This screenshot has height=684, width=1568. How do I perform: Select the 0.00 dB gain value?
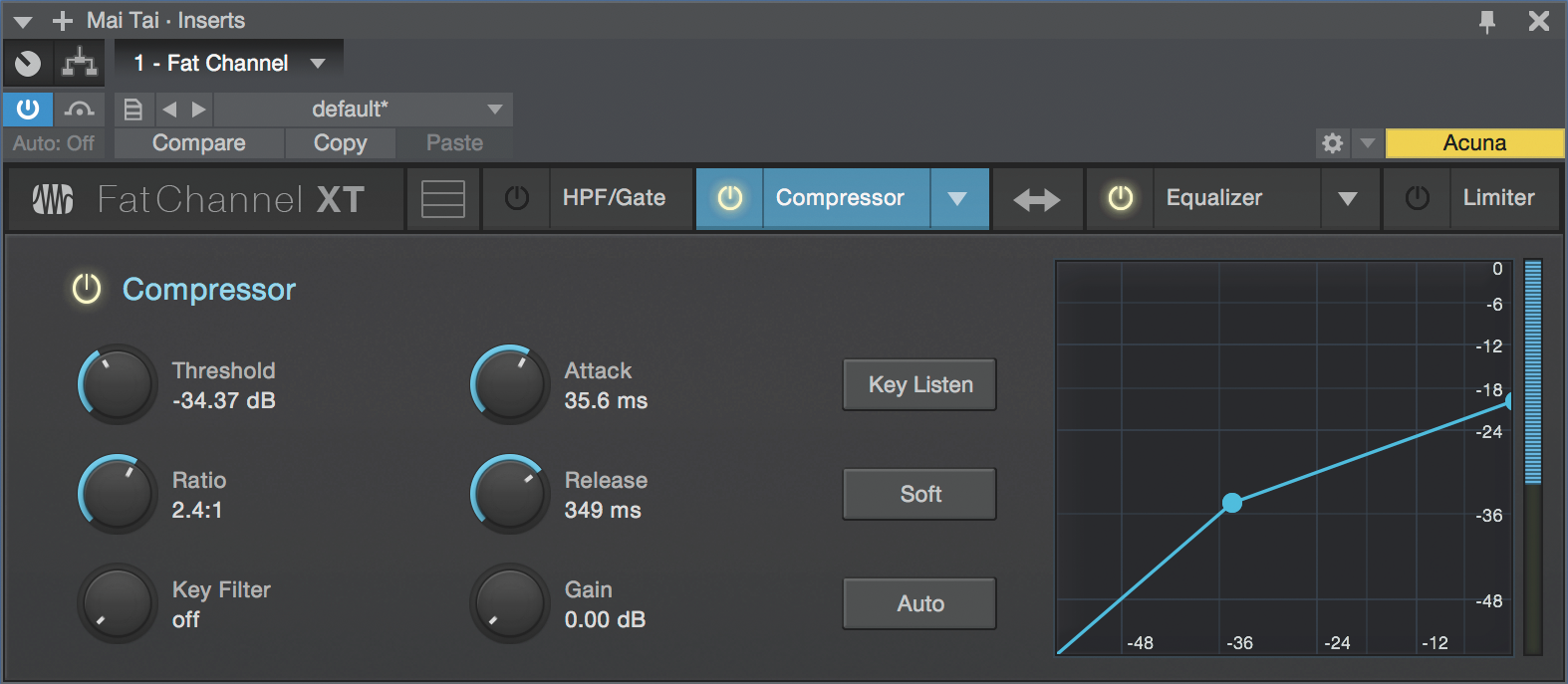[605, 620]
